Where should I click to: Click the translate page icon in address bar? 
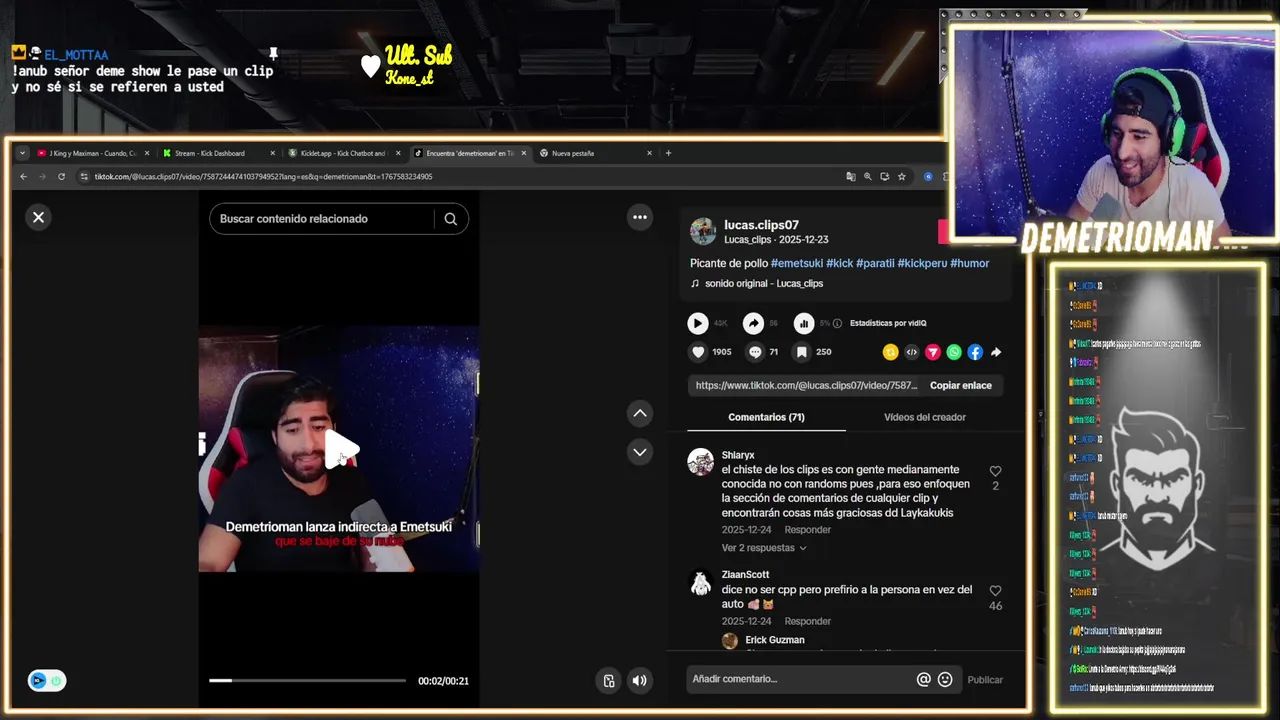[851, 176]
